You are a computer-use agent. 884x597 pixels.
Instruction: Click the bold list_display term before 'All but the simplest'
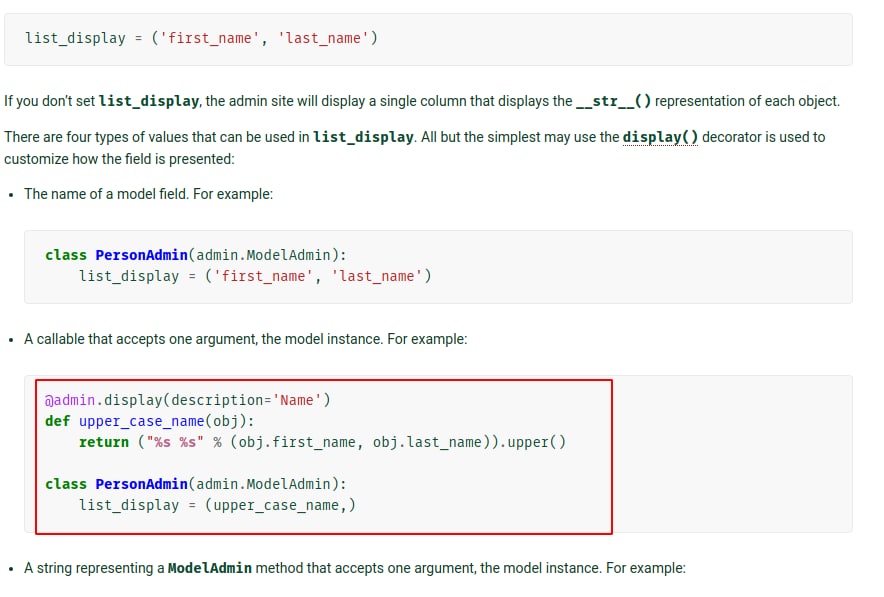[x=363, y=137]
